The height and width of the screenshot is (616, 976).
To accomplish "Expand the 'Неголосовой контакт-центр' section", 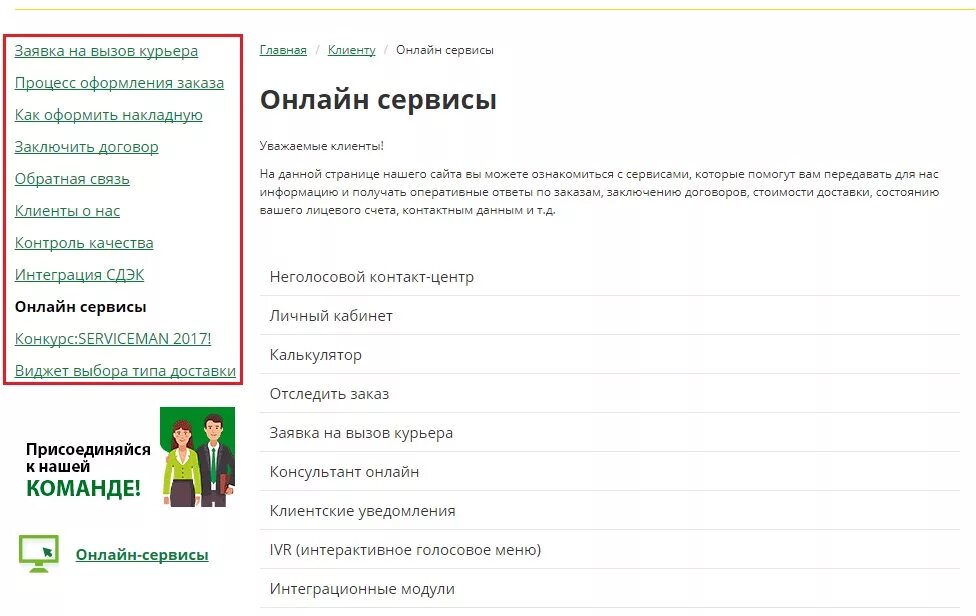I will [x=370, y=277].
